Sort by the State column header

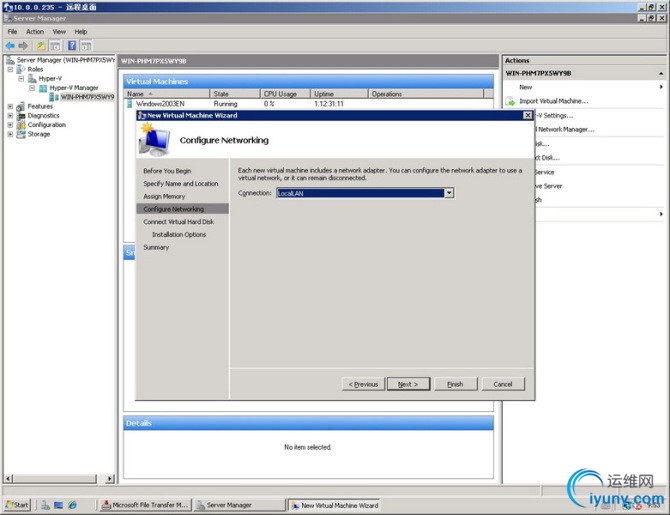click(x=235, y=94)
